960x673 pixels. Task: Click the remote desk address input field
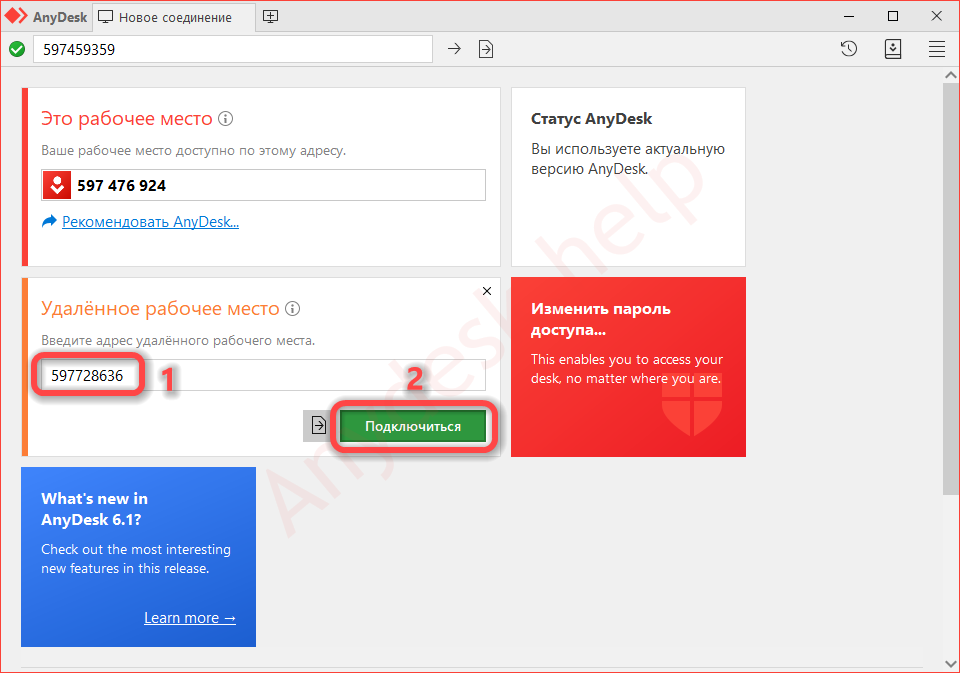tap(312, 375)
